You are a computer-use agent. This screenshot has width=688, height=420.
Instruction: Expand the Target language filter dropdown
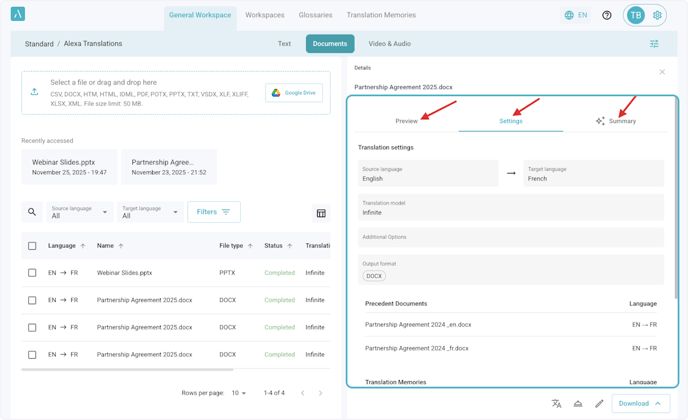(x=150, y=212)
